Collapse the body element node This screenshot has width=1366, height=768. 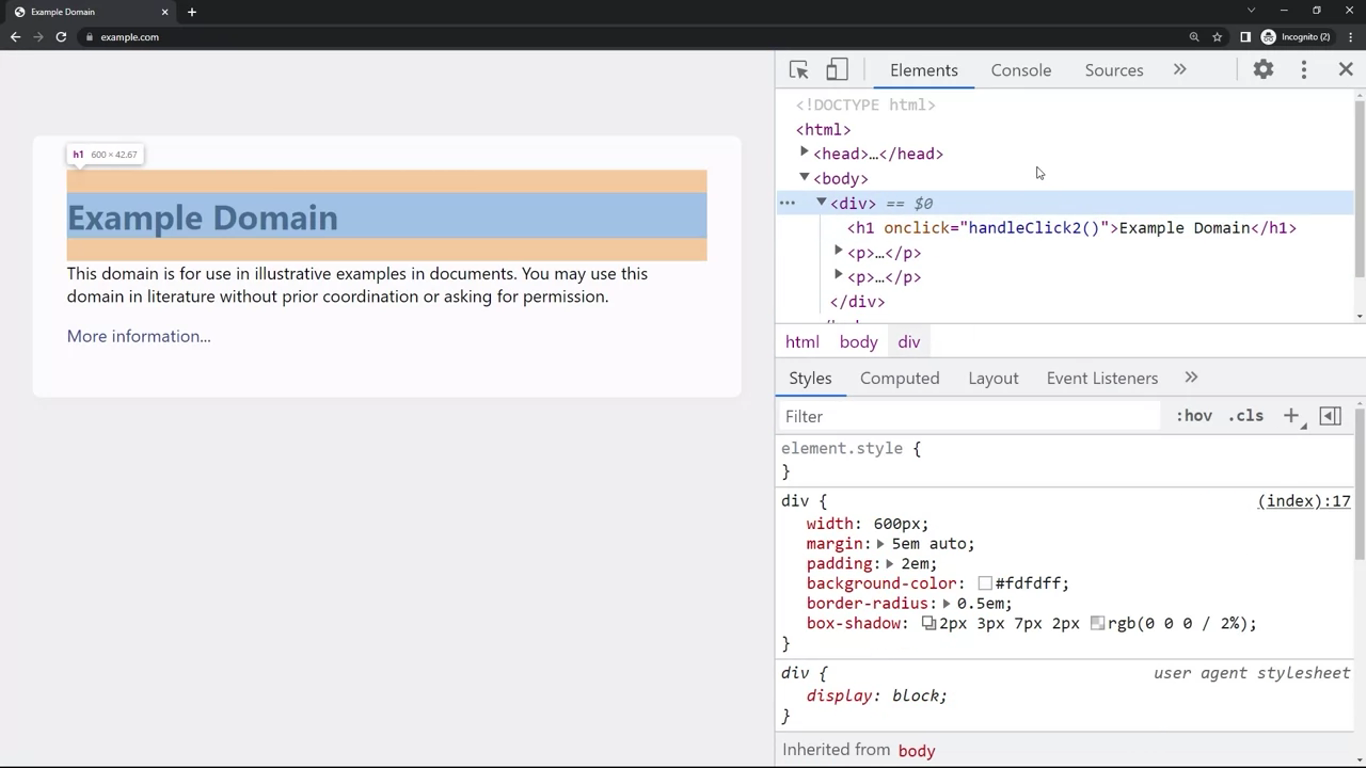pos(804,178)
